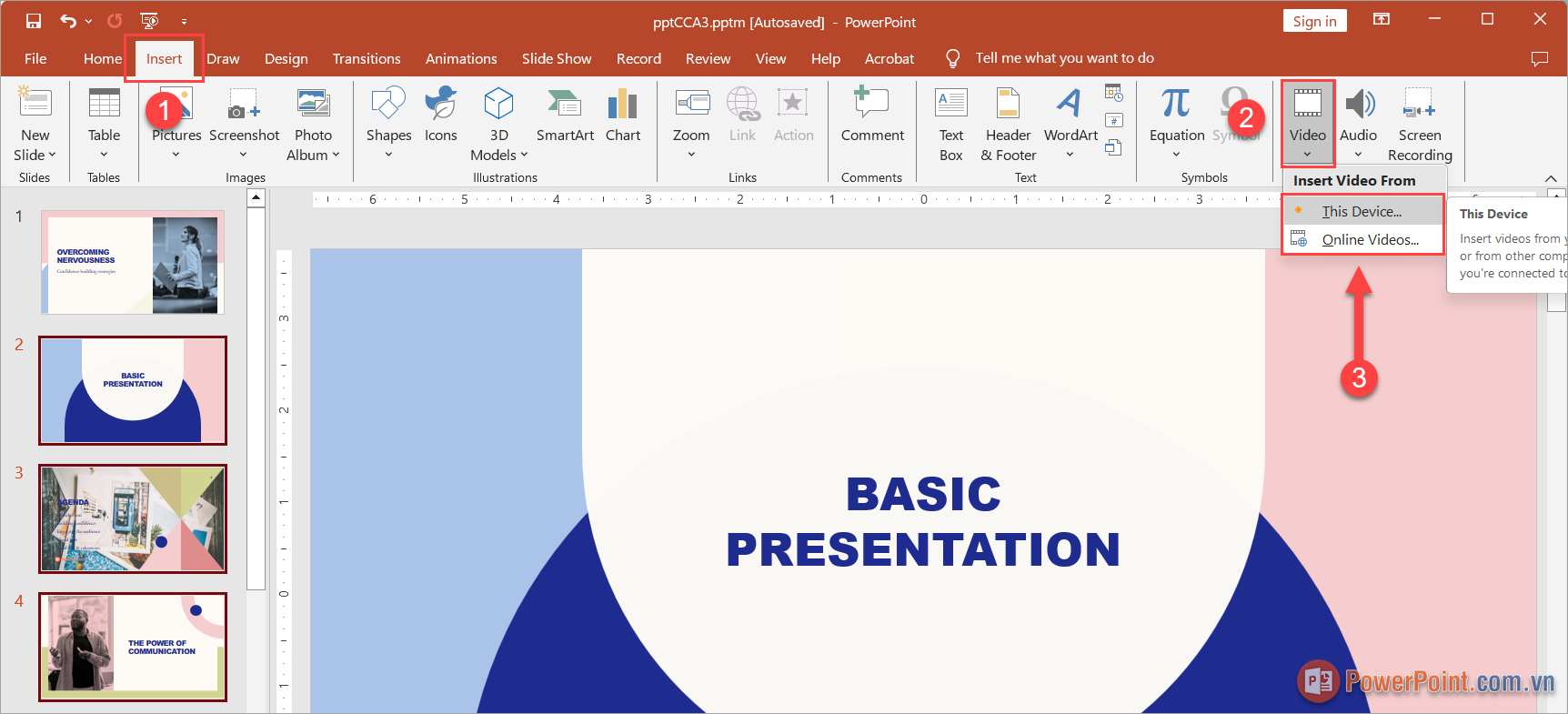Image resolution: width=1568 pixels, height=714 pixels.
Task: Click the thumbnail pane scroll up arrow
Action: (256, 197)
